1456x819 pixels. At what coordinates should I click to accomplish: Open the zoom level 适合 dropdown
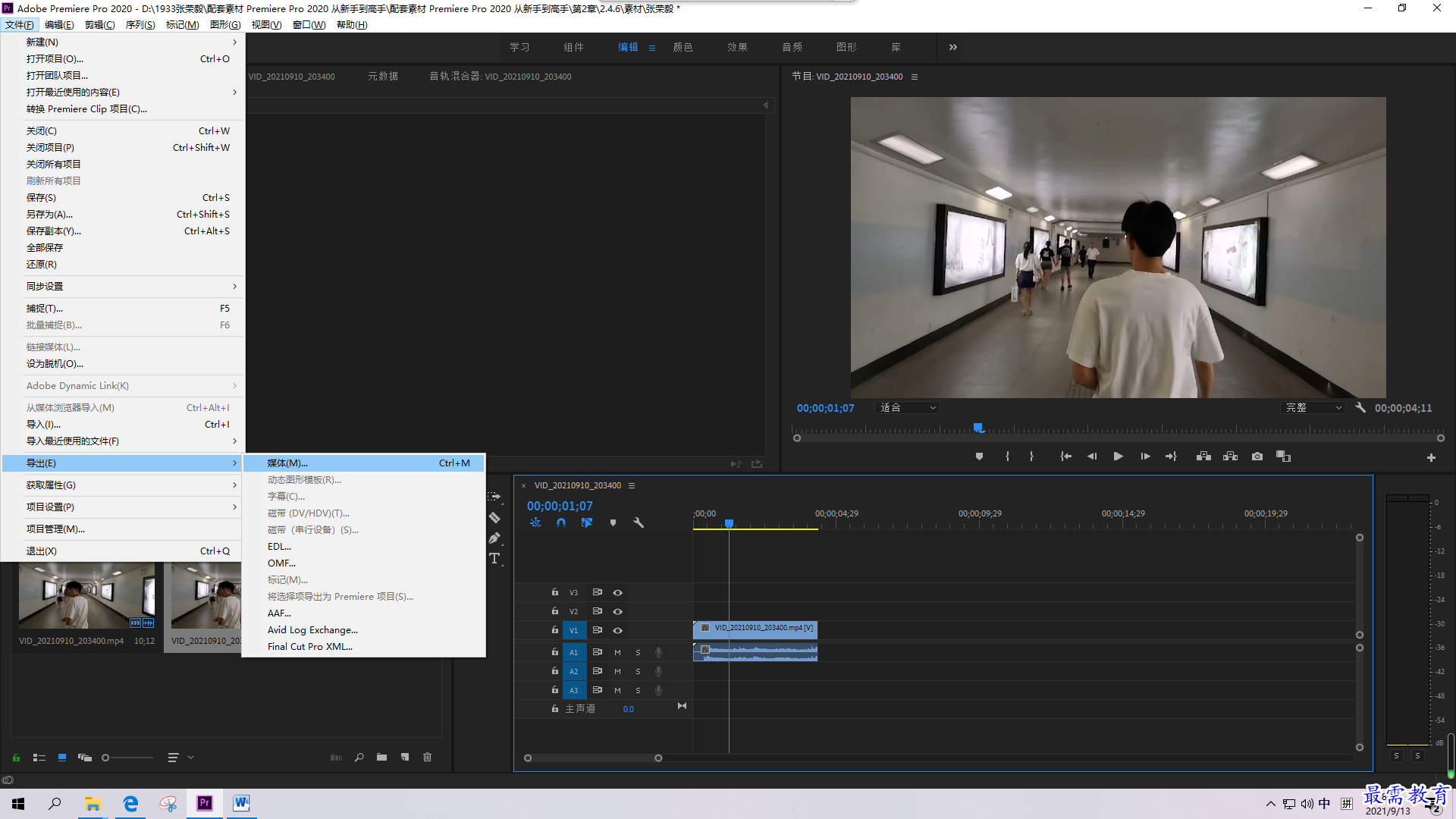pyautogui.click(x=908, y=407)
